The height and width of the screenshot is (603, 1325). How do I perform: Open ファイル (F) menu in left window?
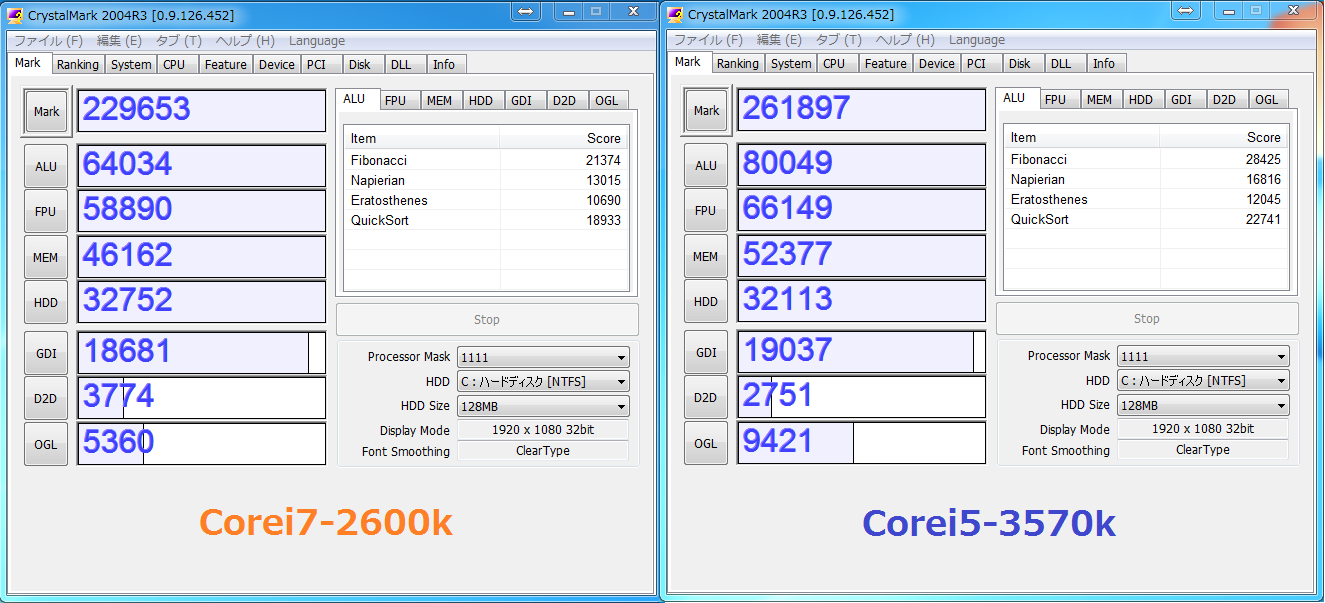click(x=48, y=41)
